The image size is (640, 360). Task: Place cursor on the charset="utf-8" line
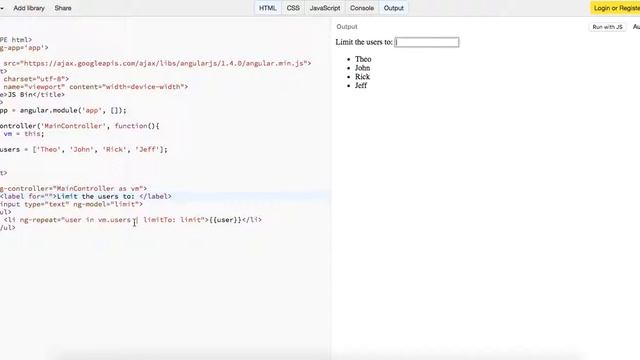point(36,79)
